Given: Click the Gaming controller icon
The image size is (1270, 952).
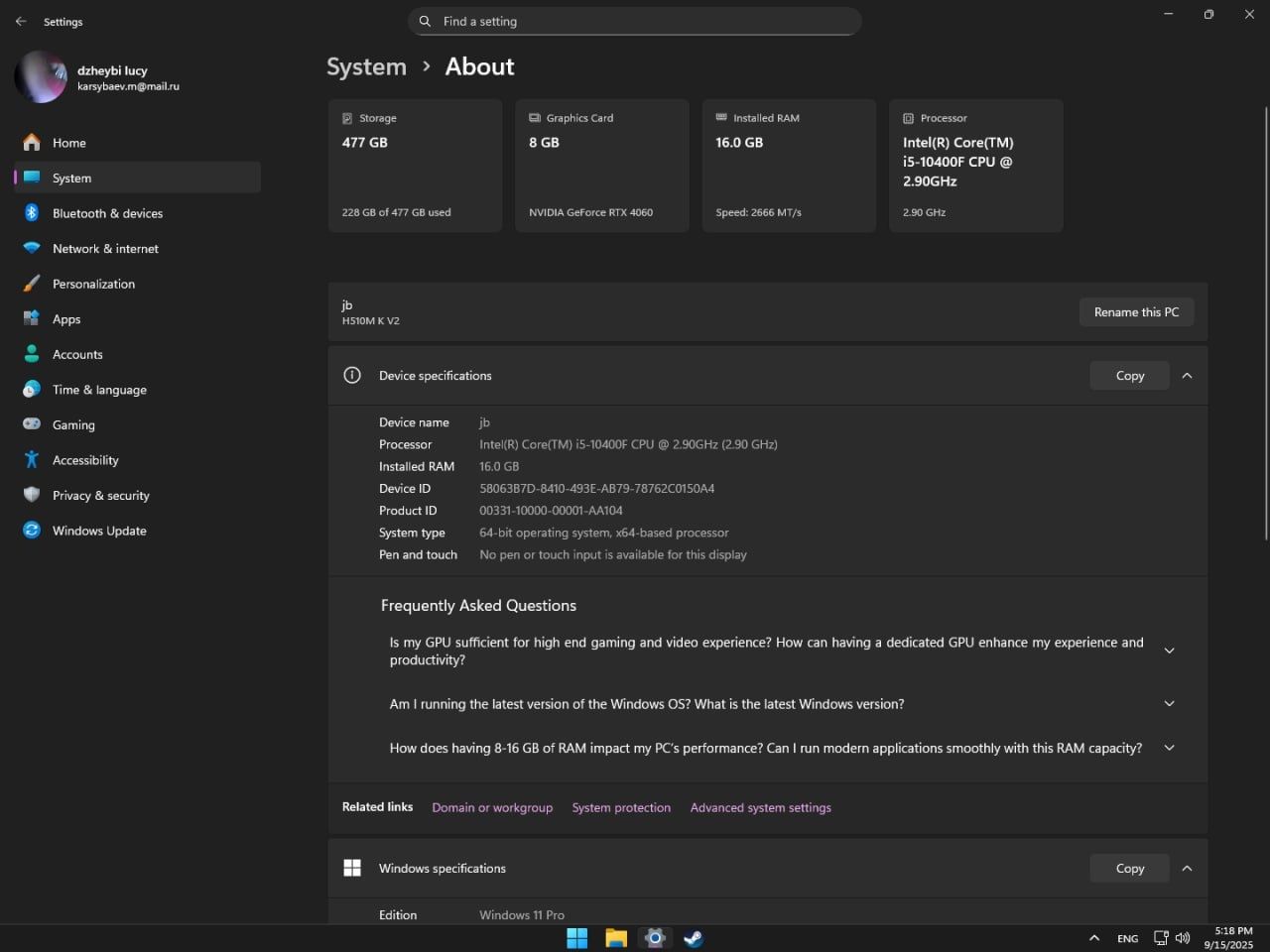Looking at the screenshot, I should click(32, 424).
